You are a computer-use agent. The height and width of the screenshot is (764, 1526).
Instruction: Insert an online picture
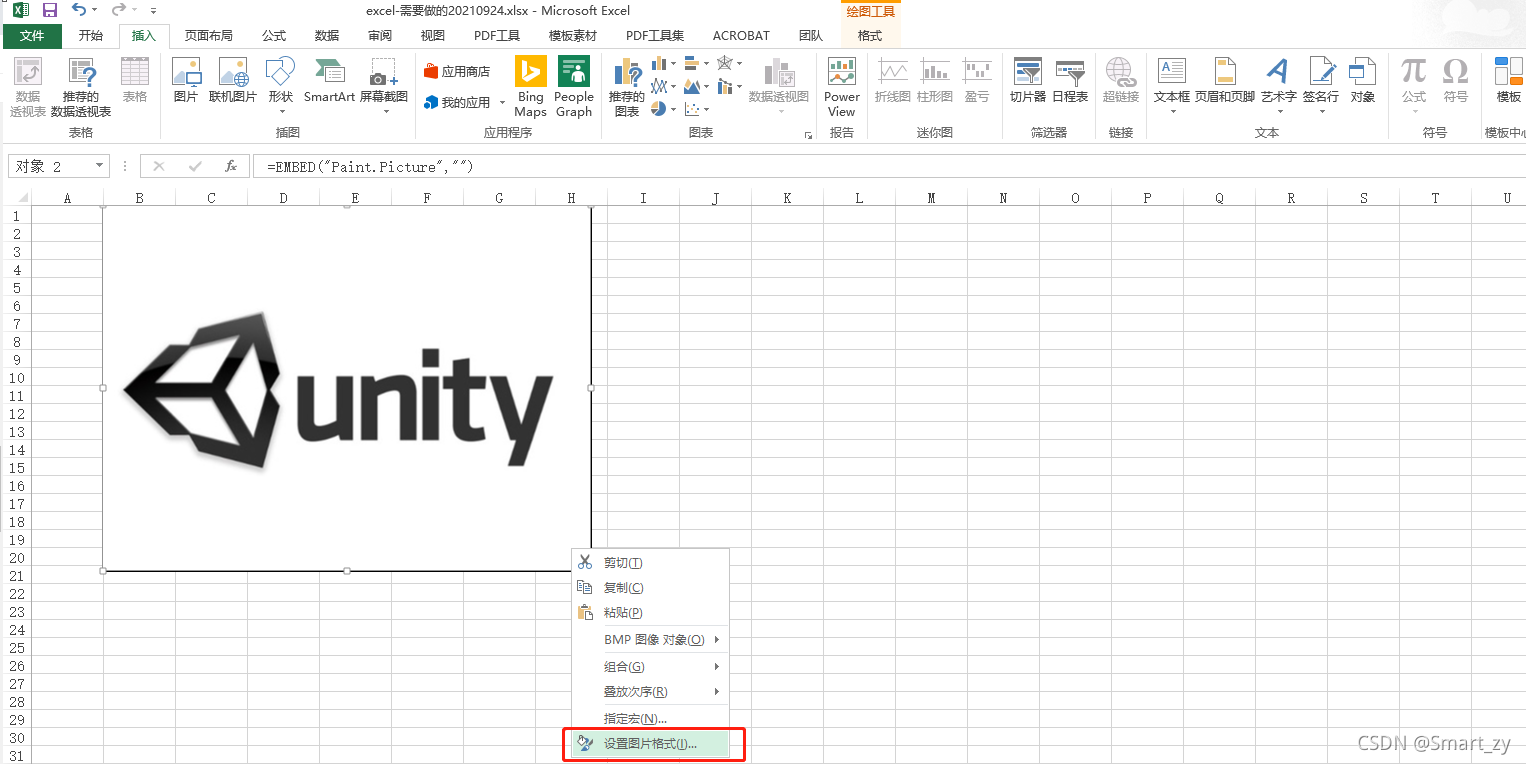(233, 80)
